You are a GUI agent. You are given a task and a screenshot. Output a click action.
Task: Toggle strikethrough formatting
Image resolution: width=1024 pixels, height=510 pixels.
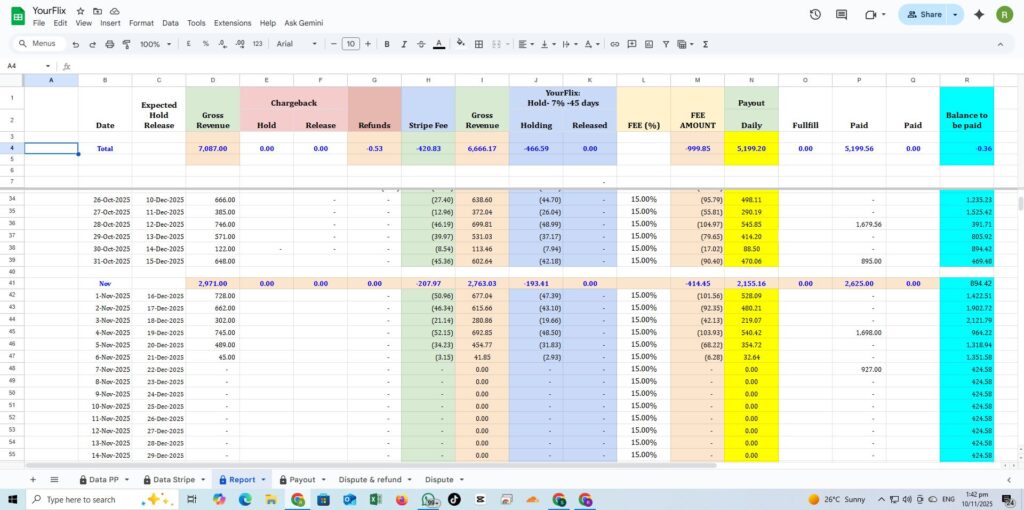pyautogui.click(x=421, y=44)
